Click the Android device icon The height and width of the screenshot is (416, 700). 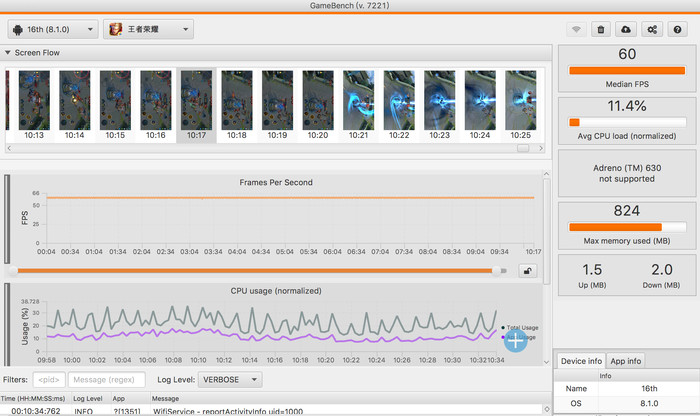point(18,29)
